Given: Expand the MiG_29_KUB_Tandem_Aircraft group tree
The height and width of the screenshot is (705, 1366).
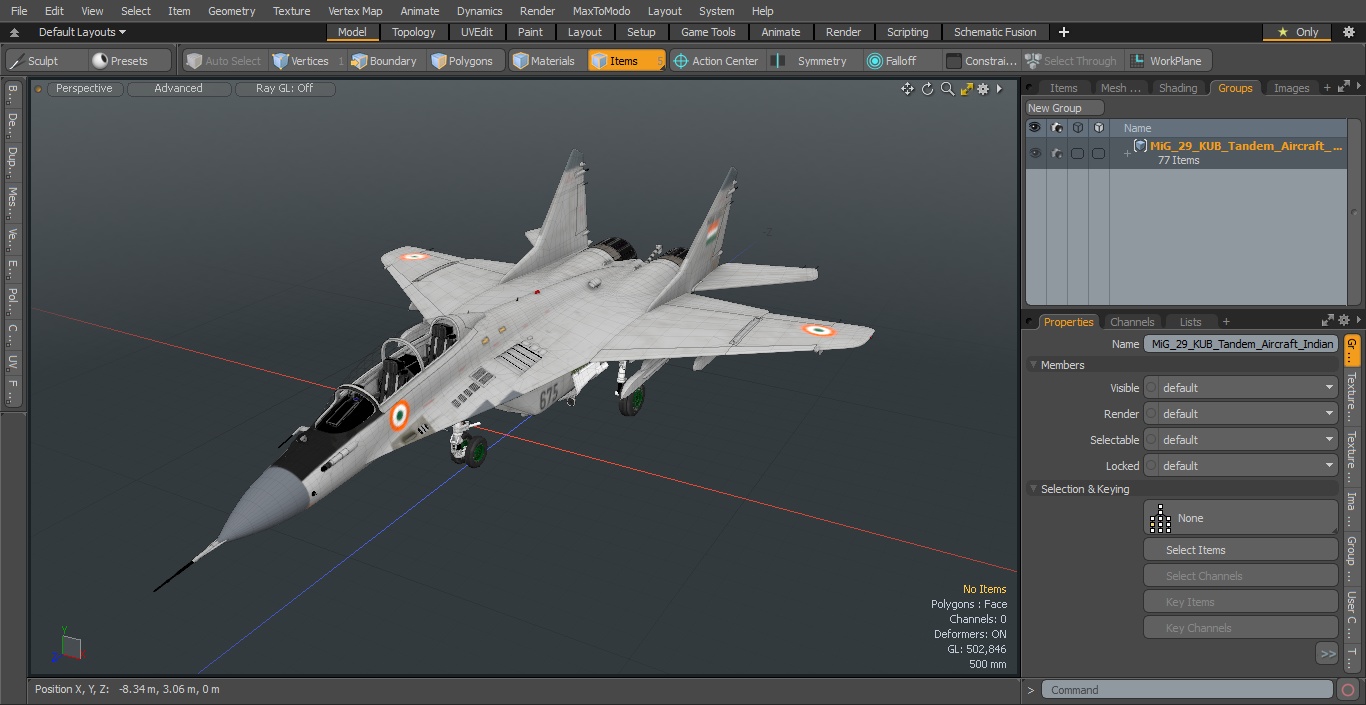Looking at the screenshot, I should [x=1127, y=153].
